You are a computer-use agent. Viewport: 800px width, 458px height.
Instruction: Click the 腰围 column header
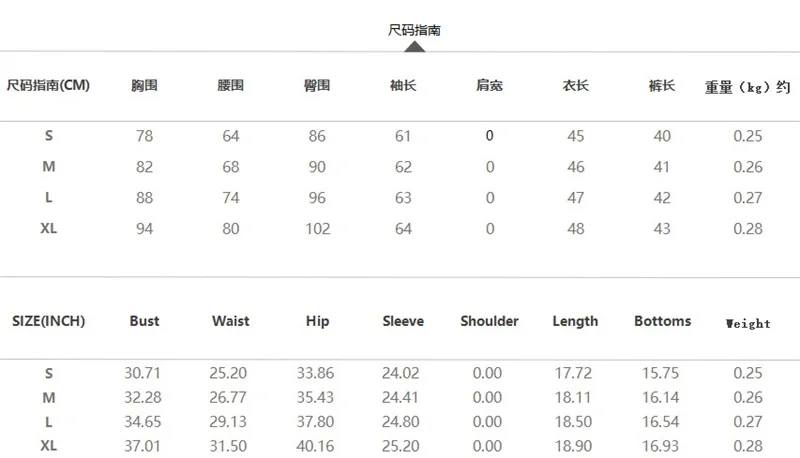[230, 86]
